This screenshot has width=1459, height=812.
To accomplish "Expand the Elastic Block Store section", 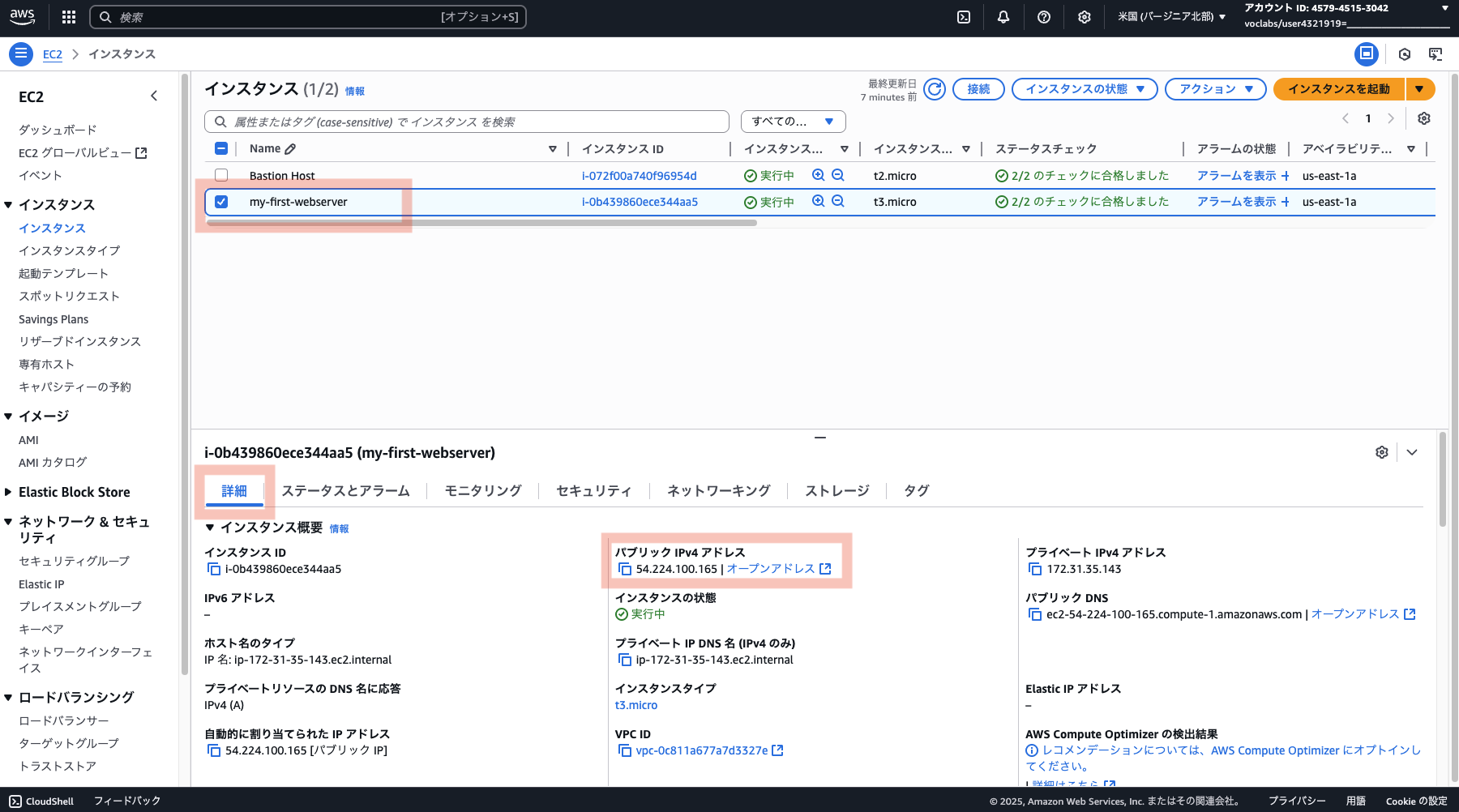I will click(x=8, y=492).
